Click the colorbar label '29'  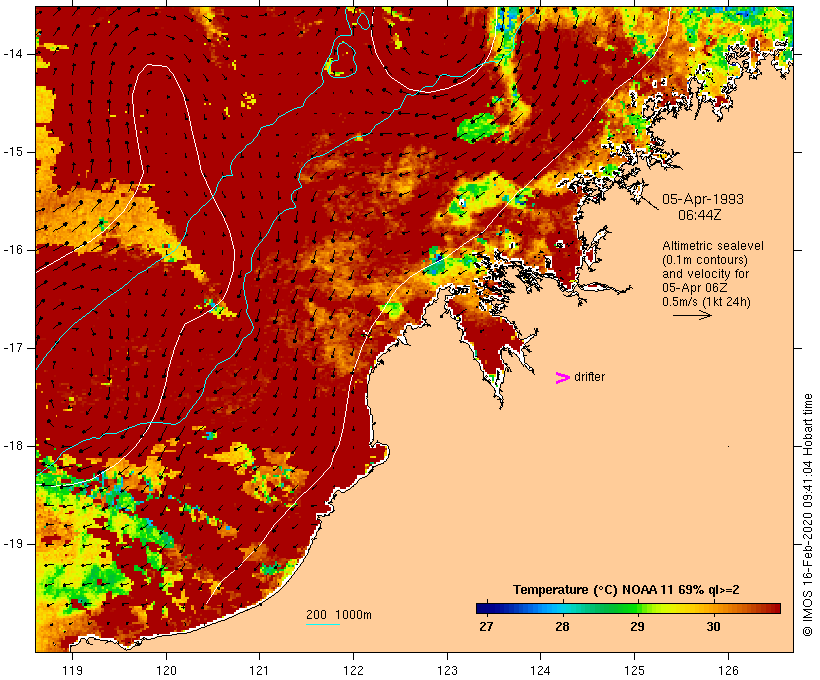click(637, 627)
